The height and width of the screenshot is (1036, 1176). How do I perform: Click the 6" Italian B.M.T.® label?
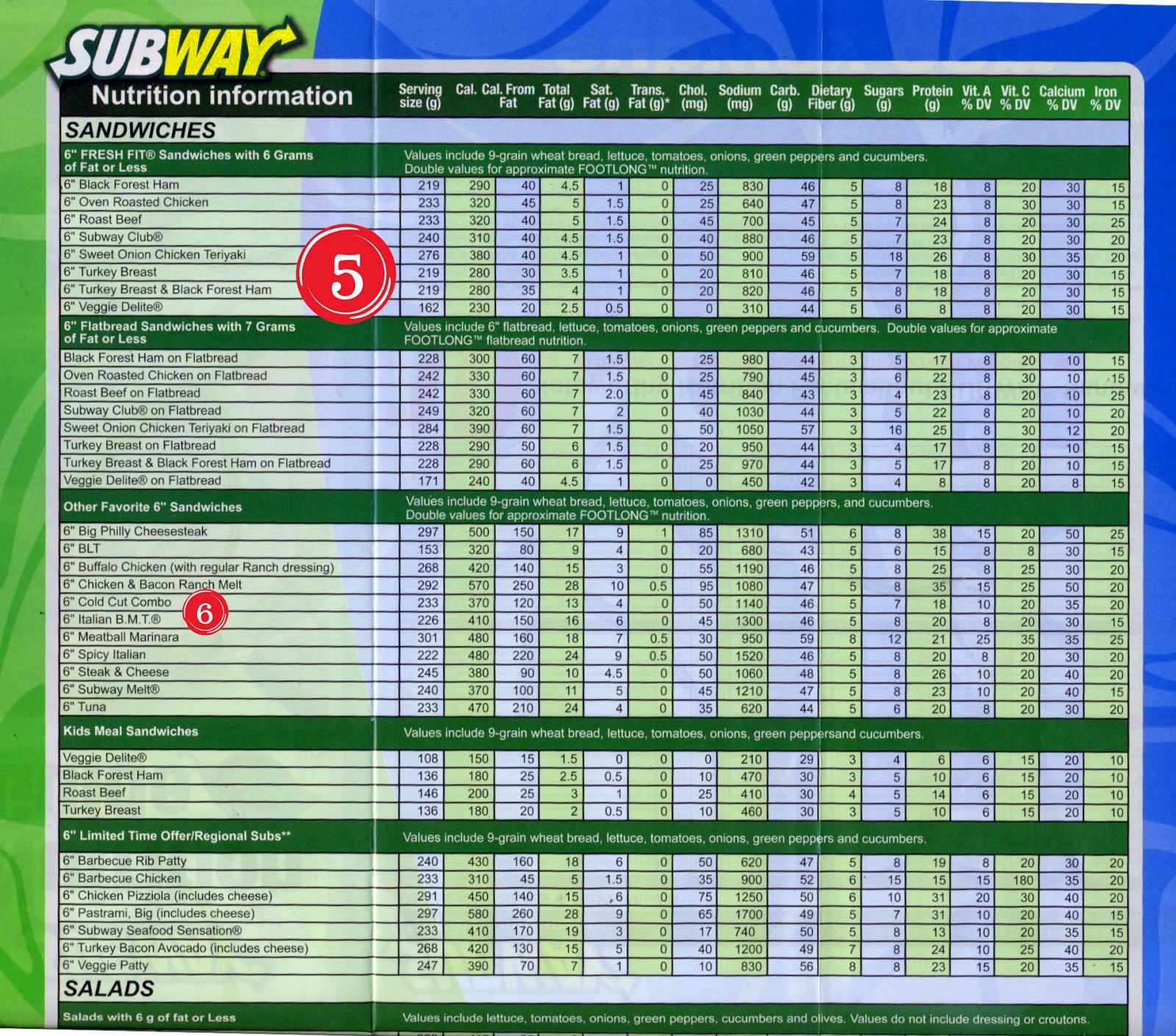pyautogui.click(x=112, y=620)
